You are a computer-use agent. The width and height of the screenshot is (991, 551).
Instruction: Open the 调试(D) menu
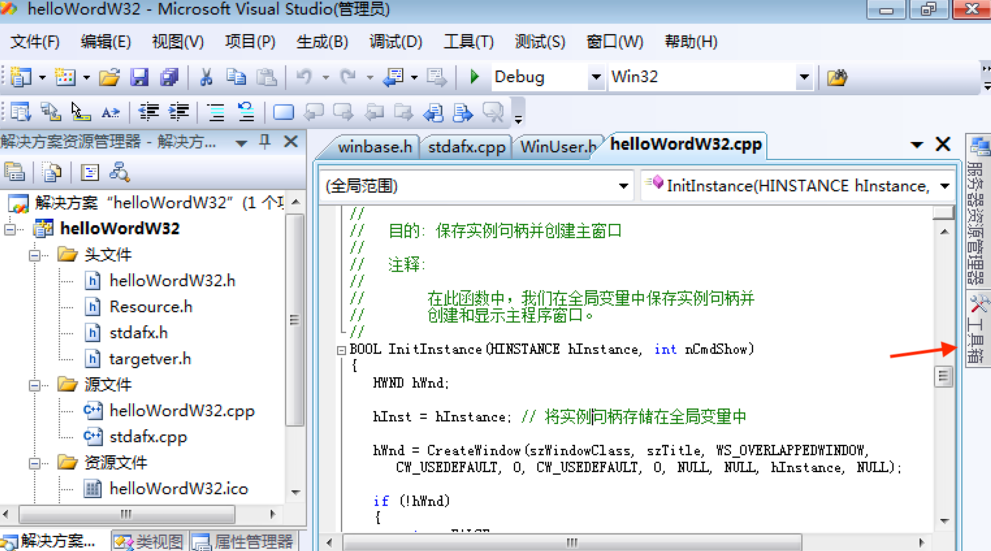coord(396,42)
